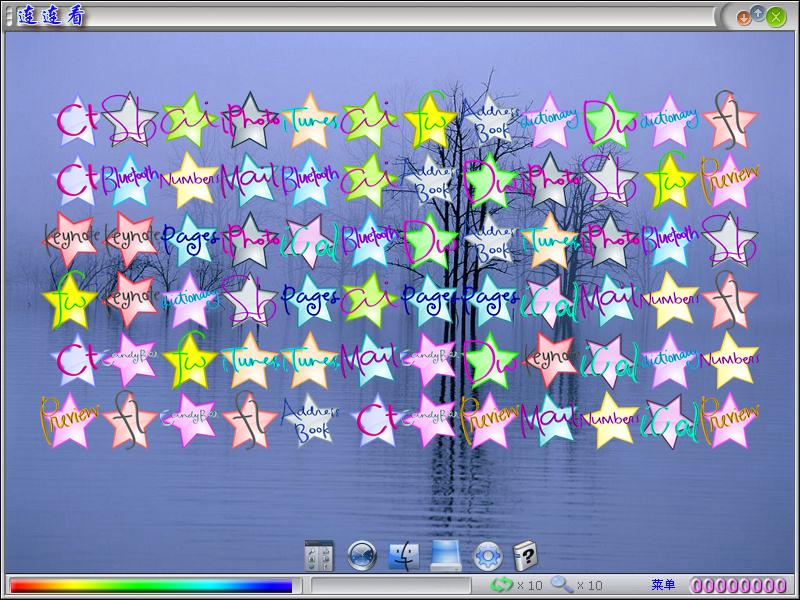Choose the Ai star tile in the fourth row
Image resolution: width=800 pixels, height=600 pixels.
370,301
